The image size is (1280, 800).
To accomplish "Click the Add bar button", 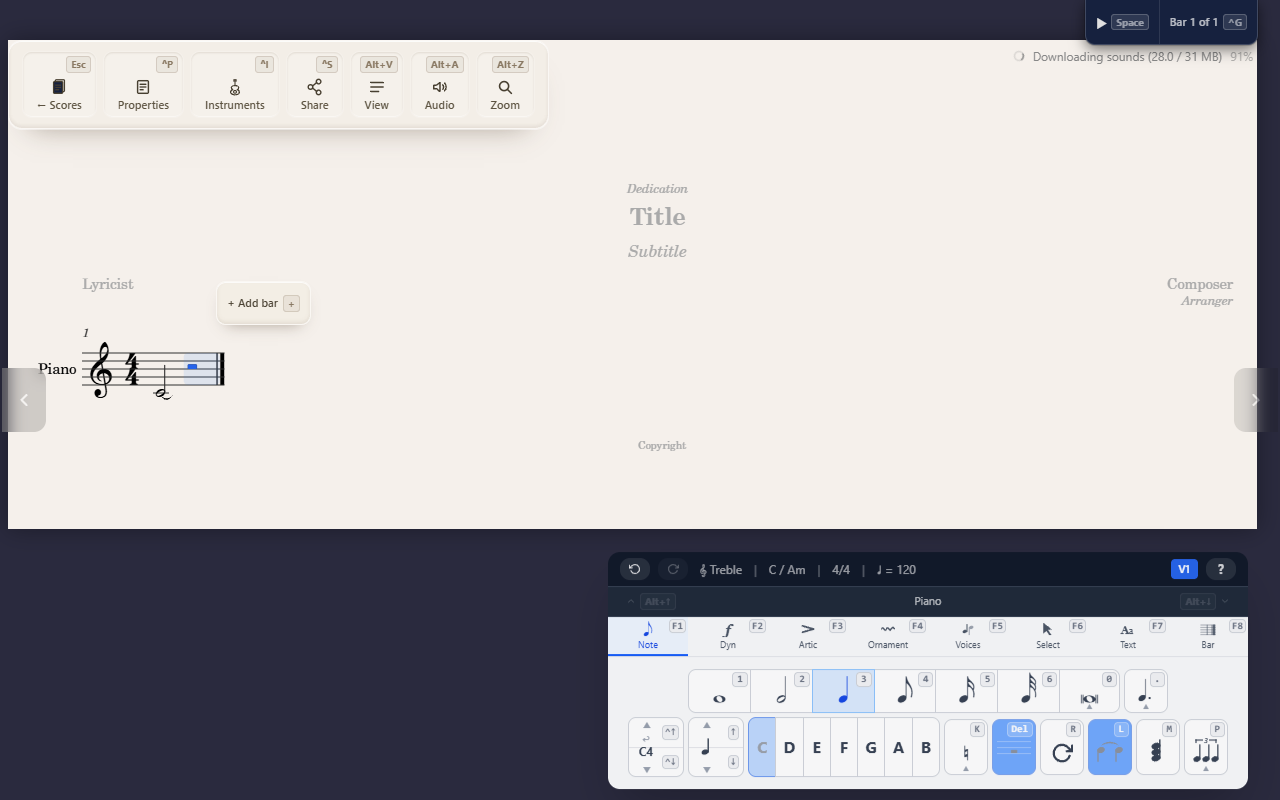I will click(263, 303).
